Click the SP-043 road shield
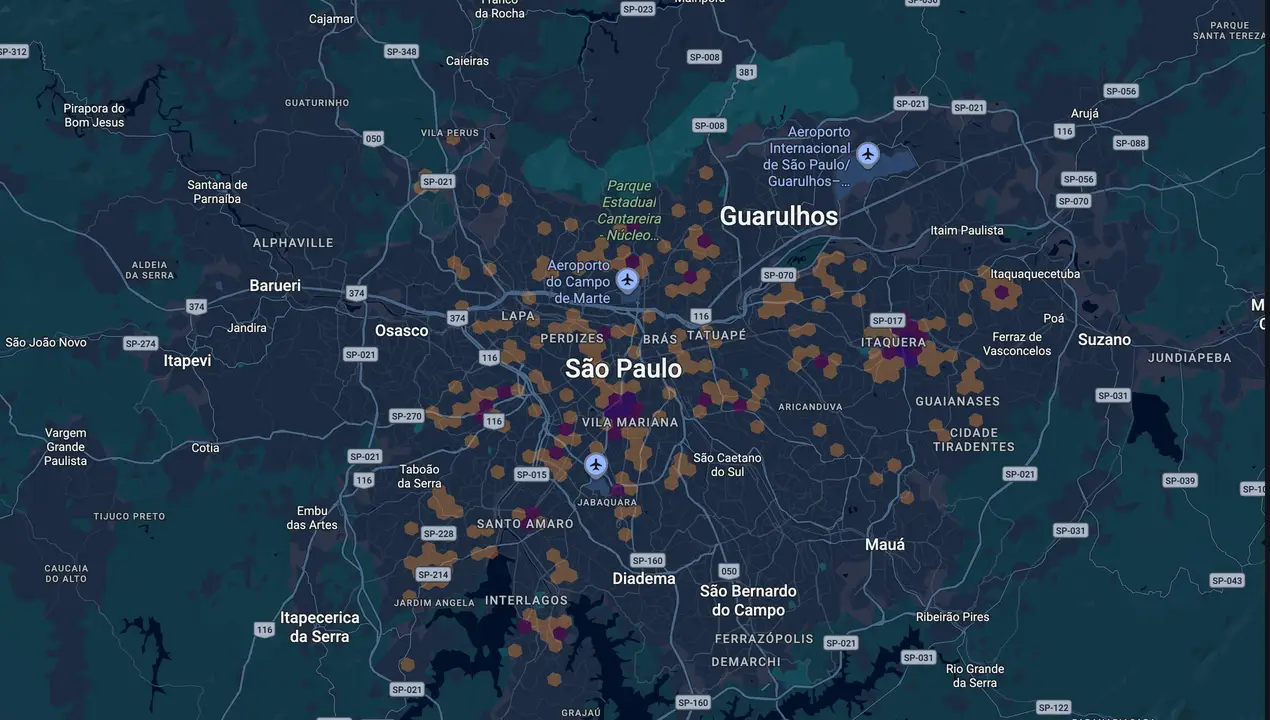This screenshot has width=1270, height=720. [1227, 581]
